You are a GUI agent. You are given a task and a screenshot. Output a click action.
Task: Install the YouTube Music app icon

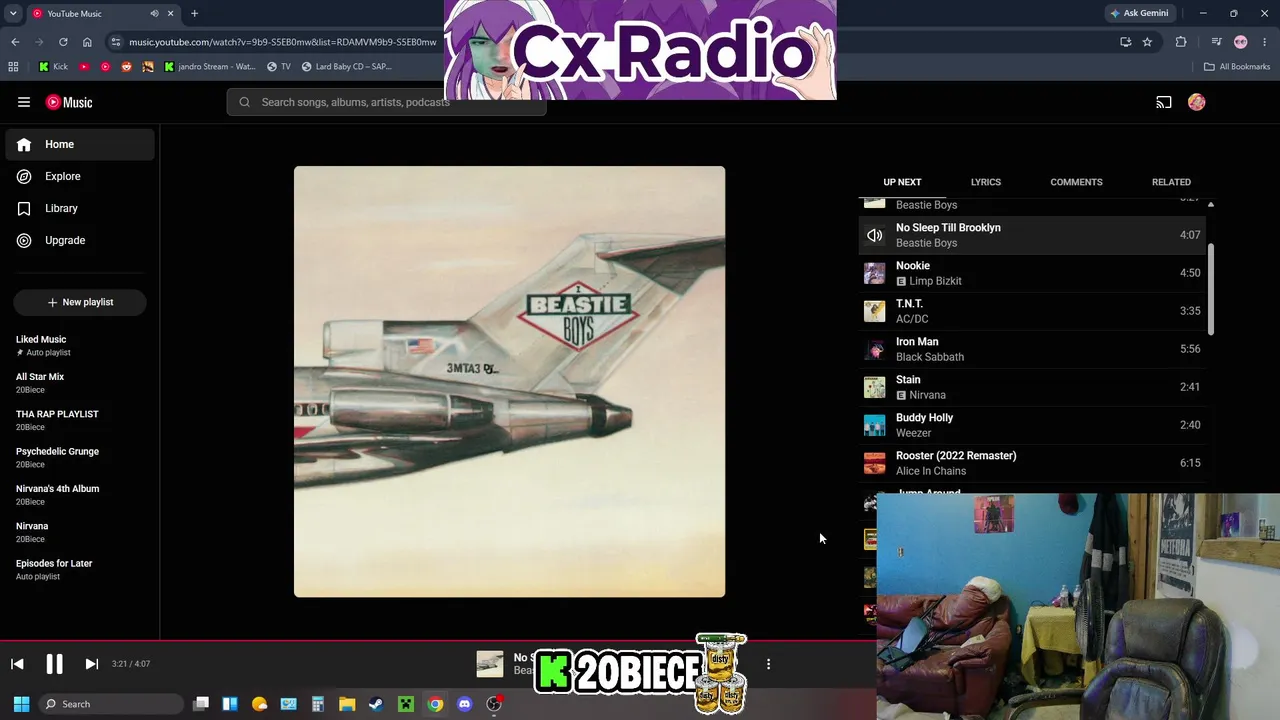pos(1125,42)
